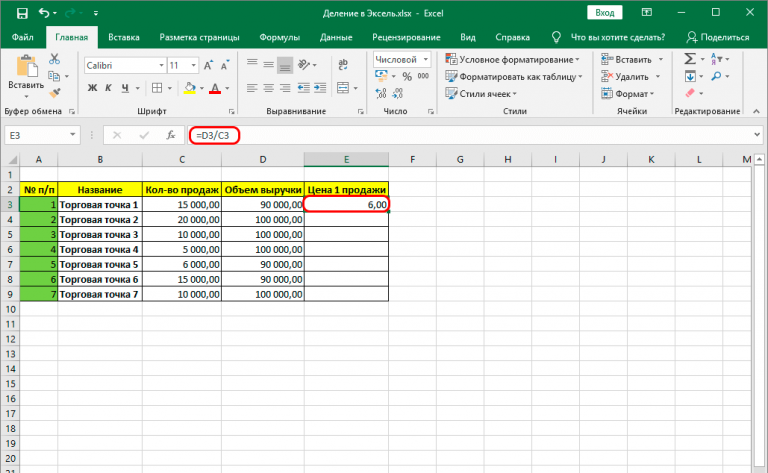Image resolution: width=768 pixels, height=473 pixels.
Task: Toggle the Wrap Text button
Action: click(x=342, y=65)
